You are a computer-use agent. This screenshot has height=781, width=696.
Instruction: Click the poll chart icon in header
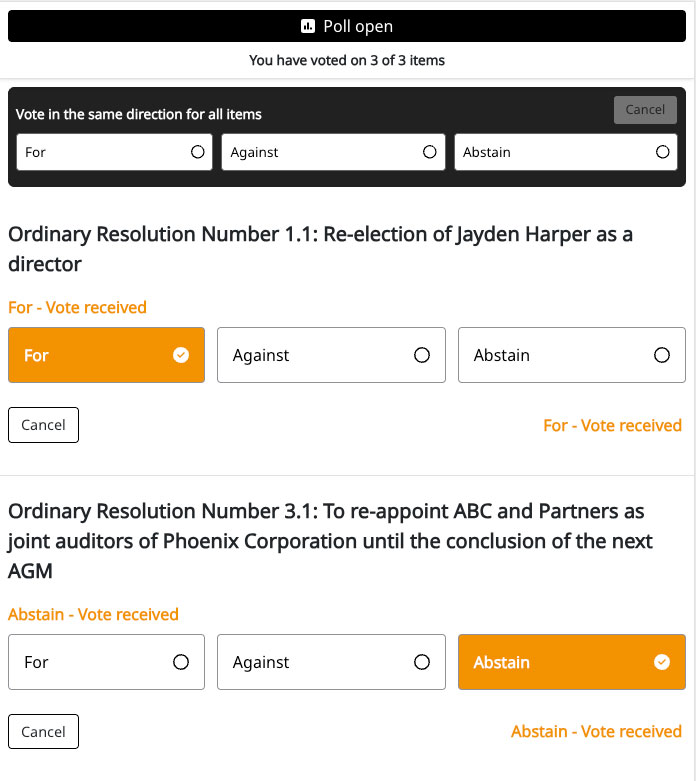(308, 27)
